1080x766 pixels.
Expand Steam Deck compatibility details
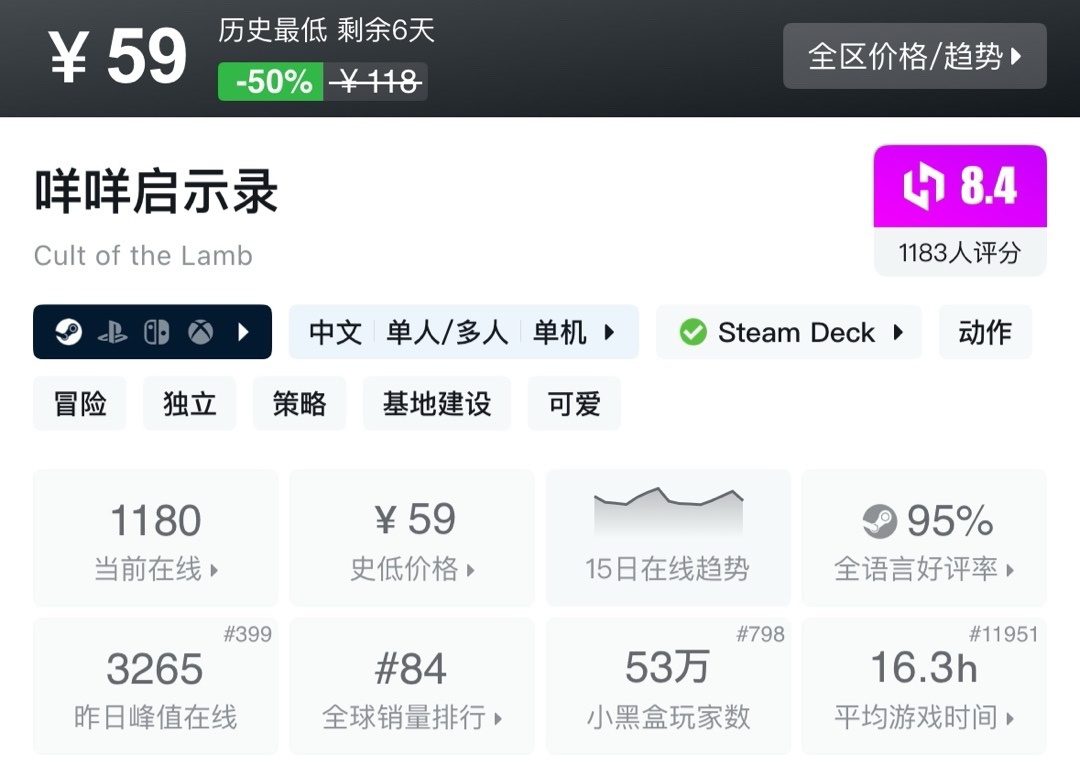point(898,332)
